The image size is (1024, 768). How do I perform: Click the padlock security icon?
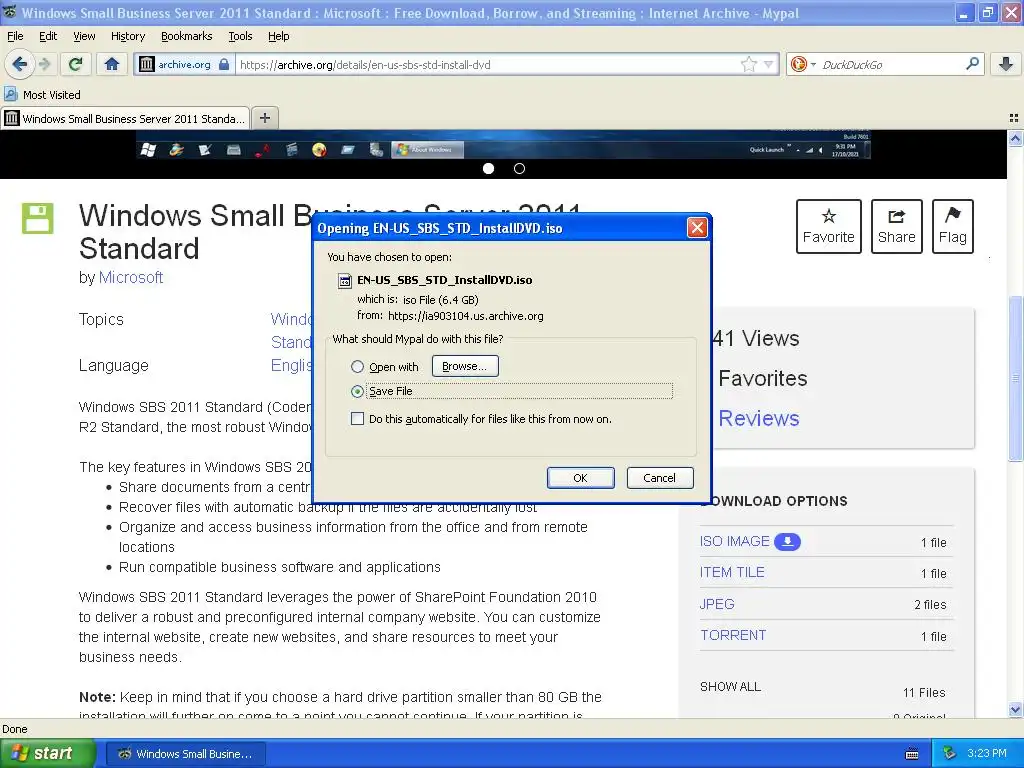tap(224, 64)
